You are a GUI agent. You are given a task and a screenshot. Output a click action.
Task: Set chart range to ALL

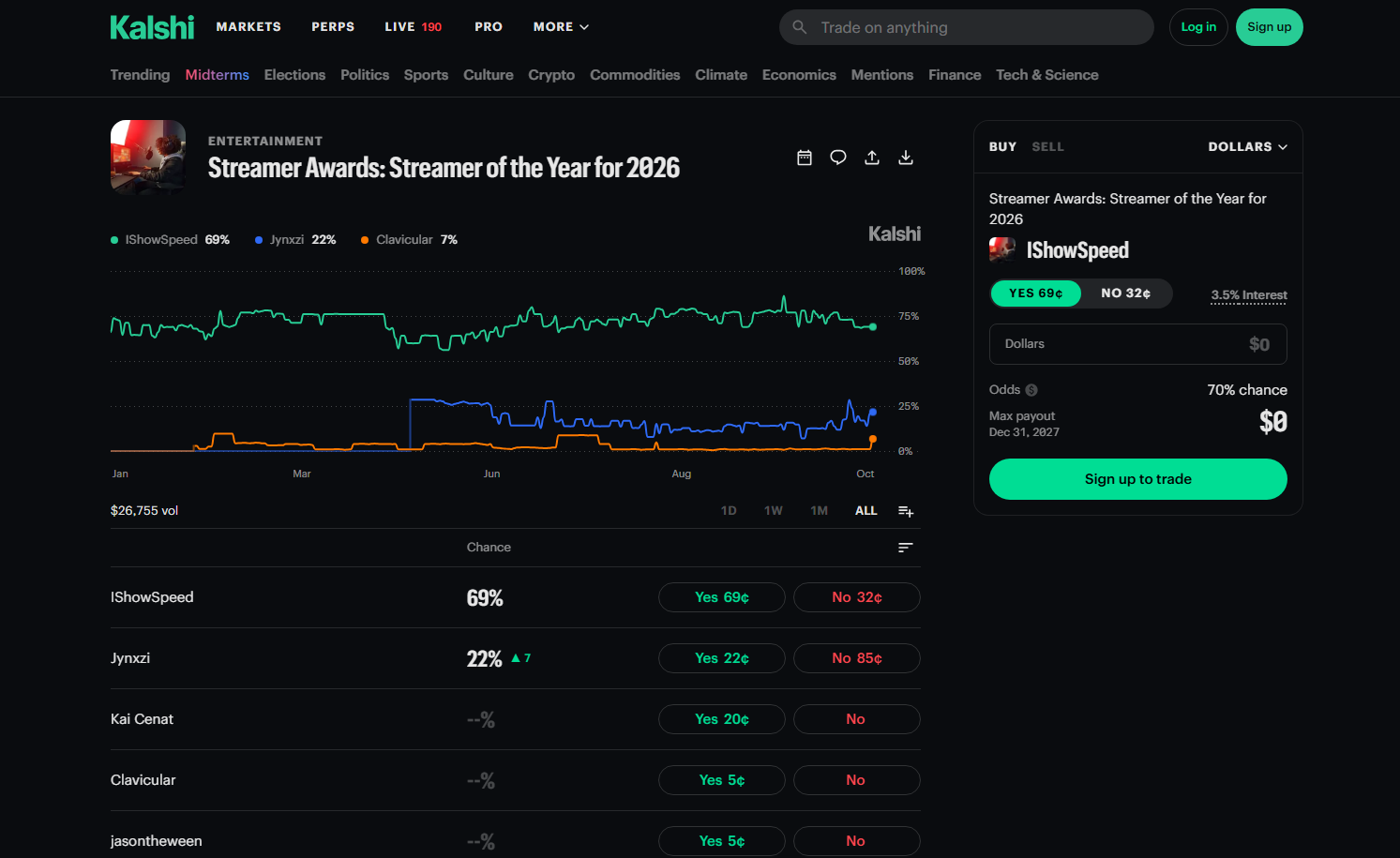[866, 511]
